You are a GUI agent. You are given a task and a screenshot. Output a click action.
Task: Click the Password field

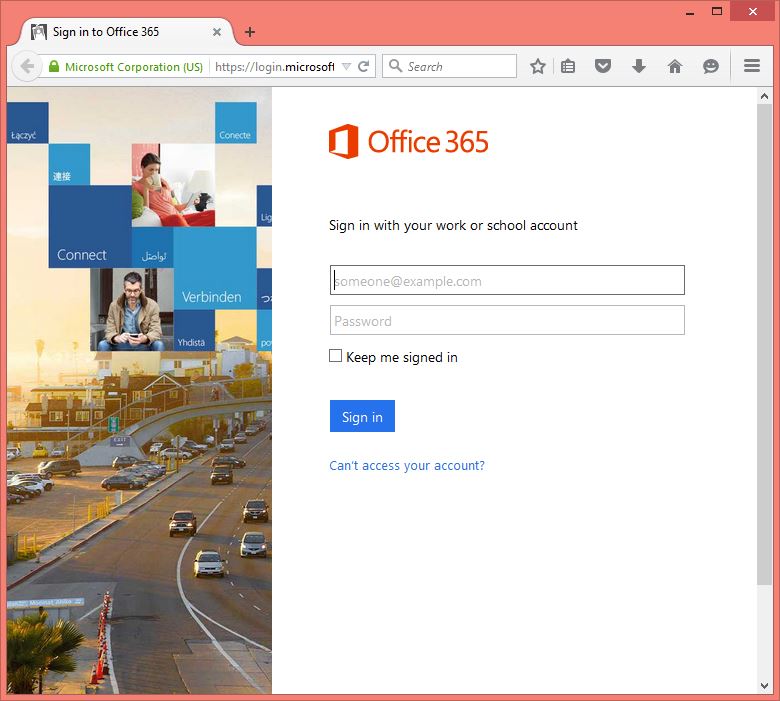pyautogui.click(x=507, y=320)
